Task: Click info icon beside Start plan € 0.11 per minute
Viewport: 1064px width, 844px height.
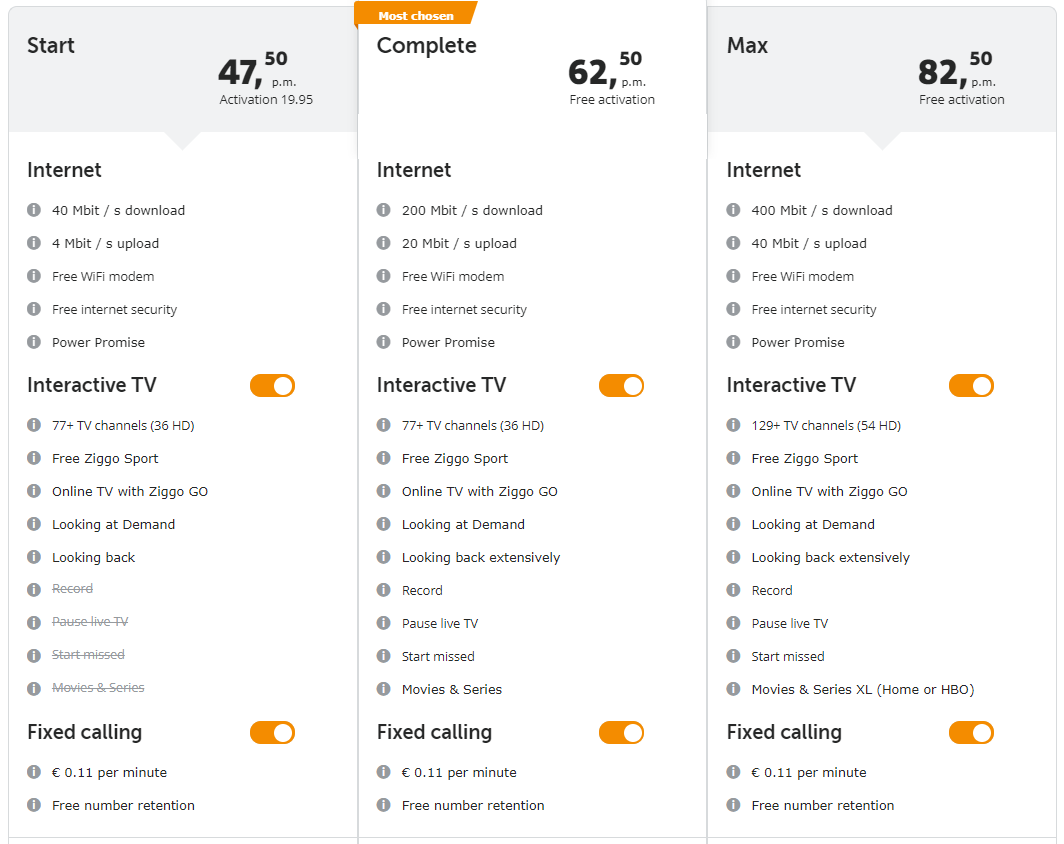Action: tap(34, 772)
